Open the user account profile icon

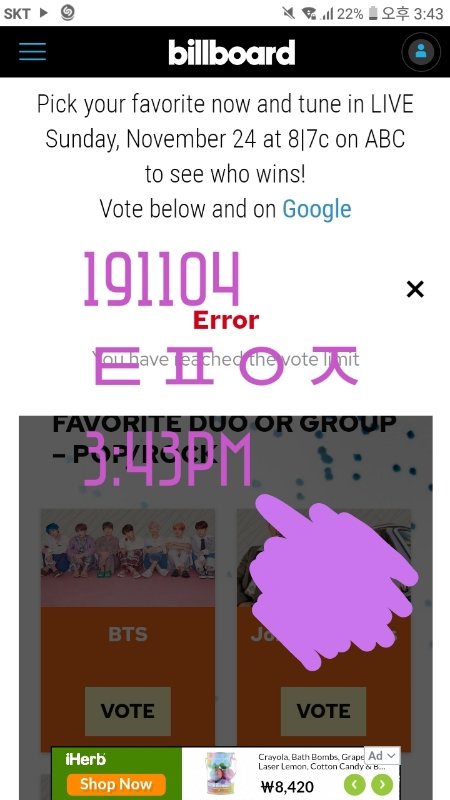click(421, 52)
